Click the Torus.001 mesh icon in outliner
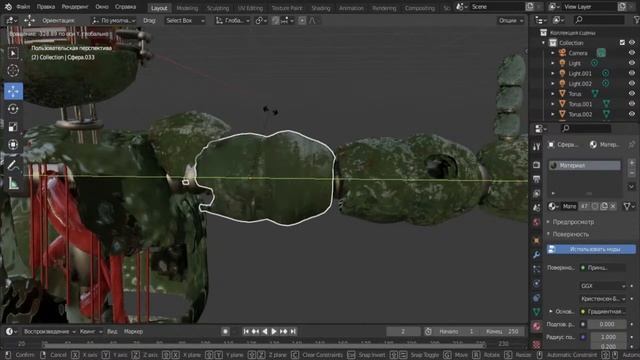This screenshot has height=360, width=640. pyautogui.click(x=562, y=104)
